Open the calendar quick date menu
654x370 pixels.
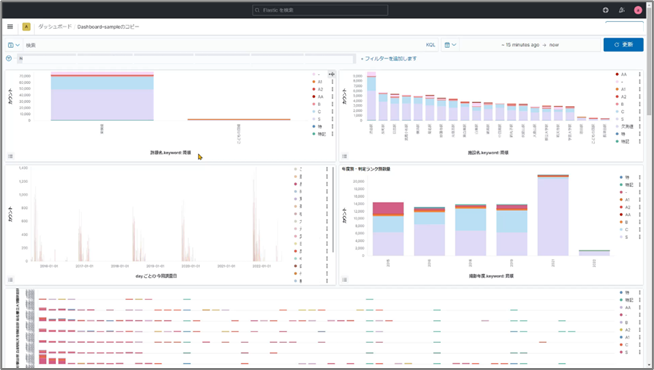click(450, 45)
